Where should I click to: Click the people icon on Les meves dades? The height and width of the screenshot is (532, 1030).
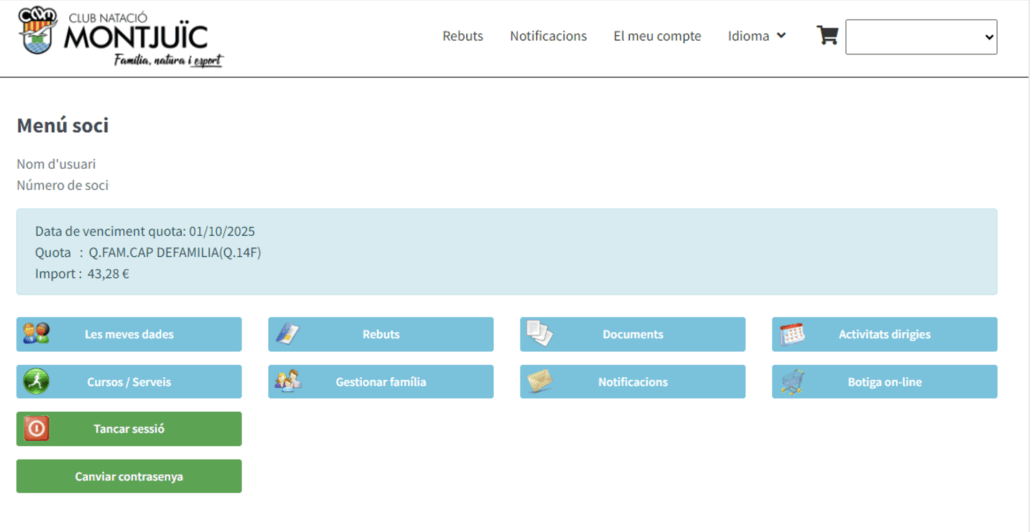coord(36,334)
